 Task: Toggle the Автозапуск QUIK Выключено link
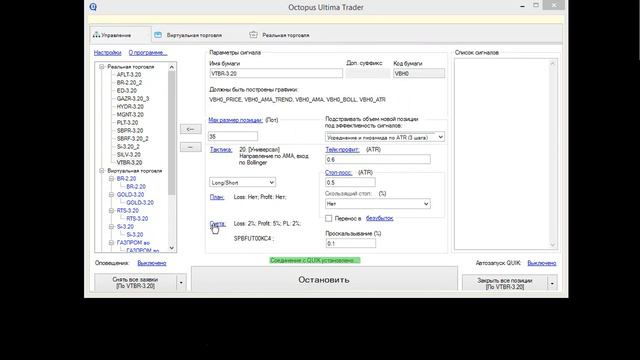pos(542,263)
